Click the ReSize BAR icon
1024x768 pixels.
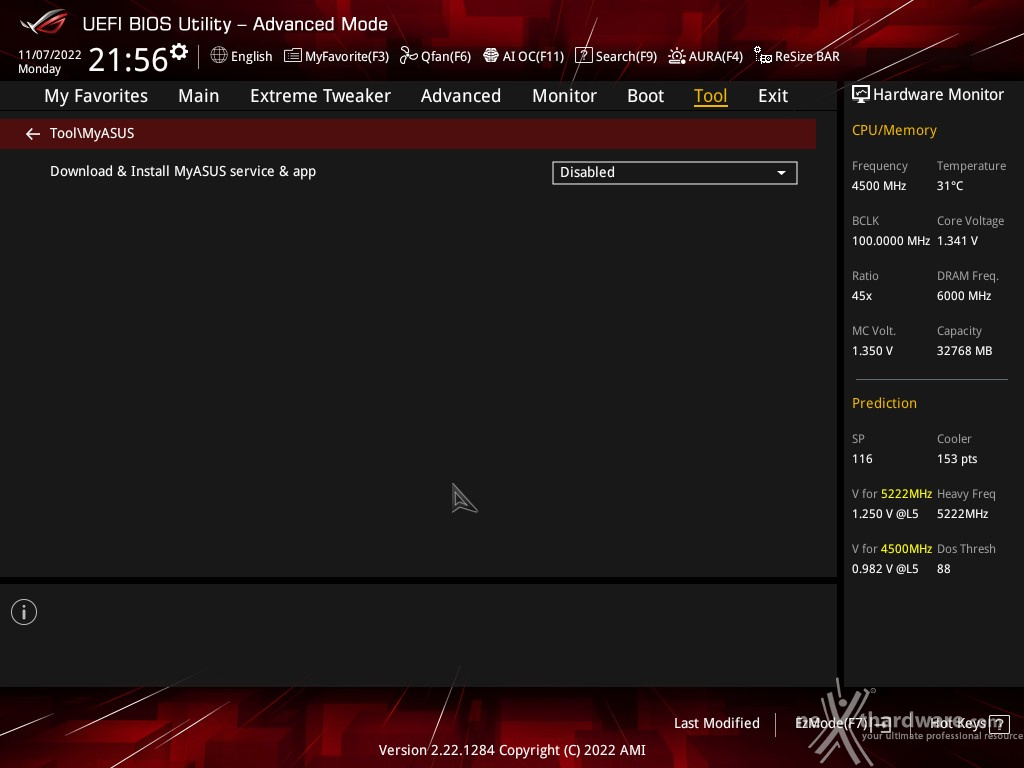[x=763, y=56]
